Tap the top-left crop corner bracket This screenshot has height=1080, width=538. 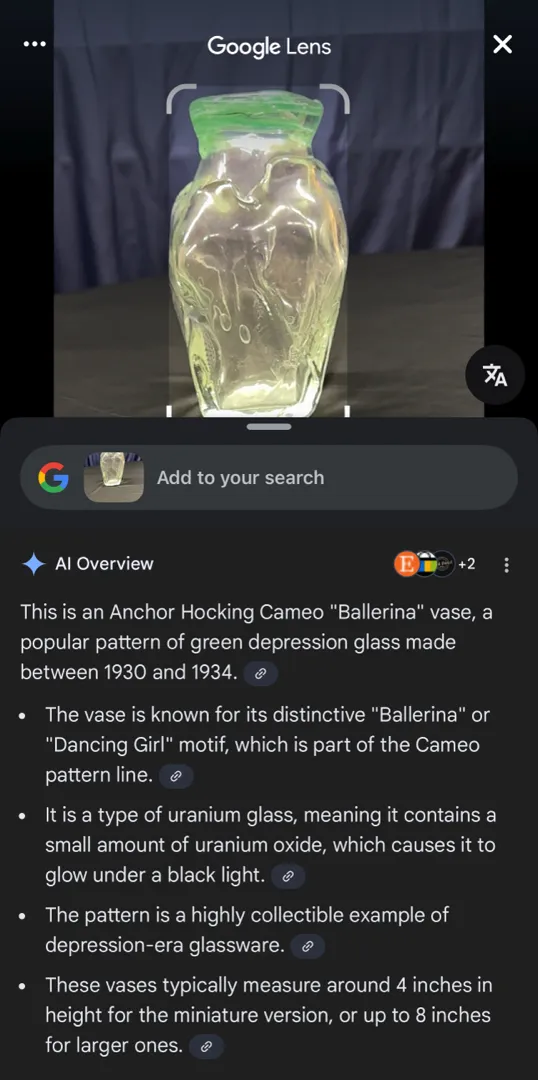[x=180, y=98]
